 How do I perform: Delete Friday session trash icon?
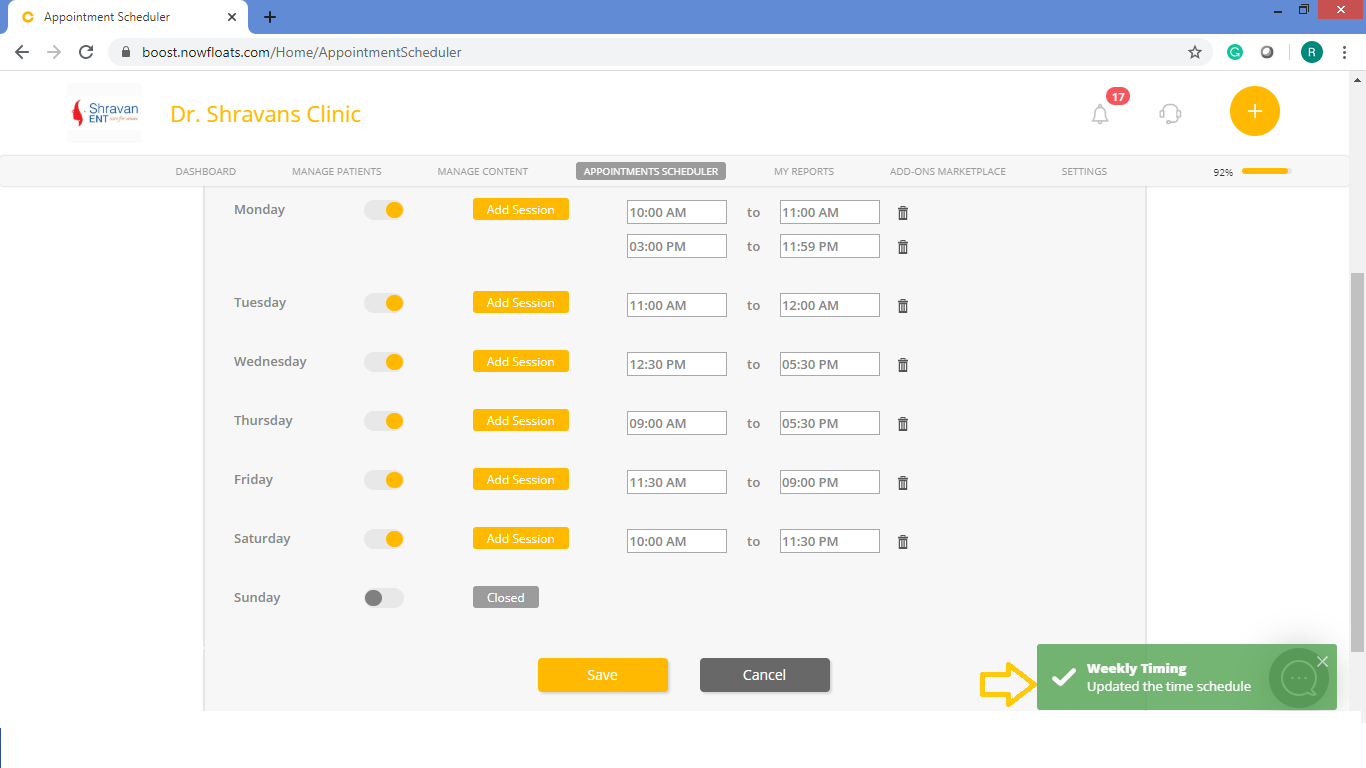(x=903, y=483)
